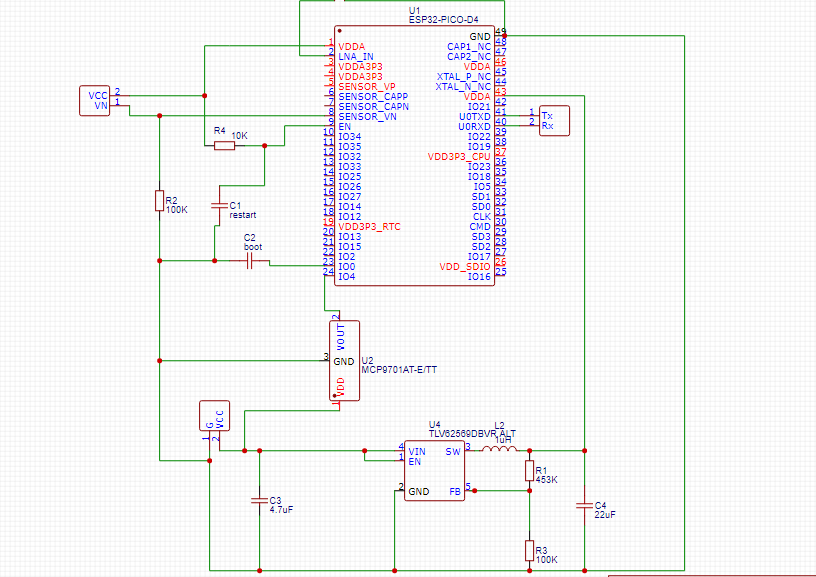This screenshot has height=577, width=816.
Task: Select the restart capacitor C1
Action: pyautogui.click(x=221, y=205)
